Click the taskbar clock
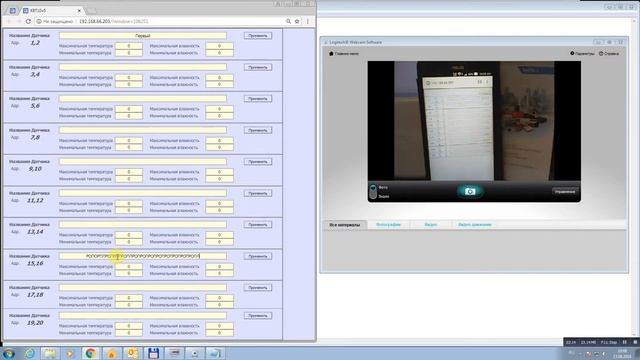This screenshot has width=640, height=360. point(622,353)
